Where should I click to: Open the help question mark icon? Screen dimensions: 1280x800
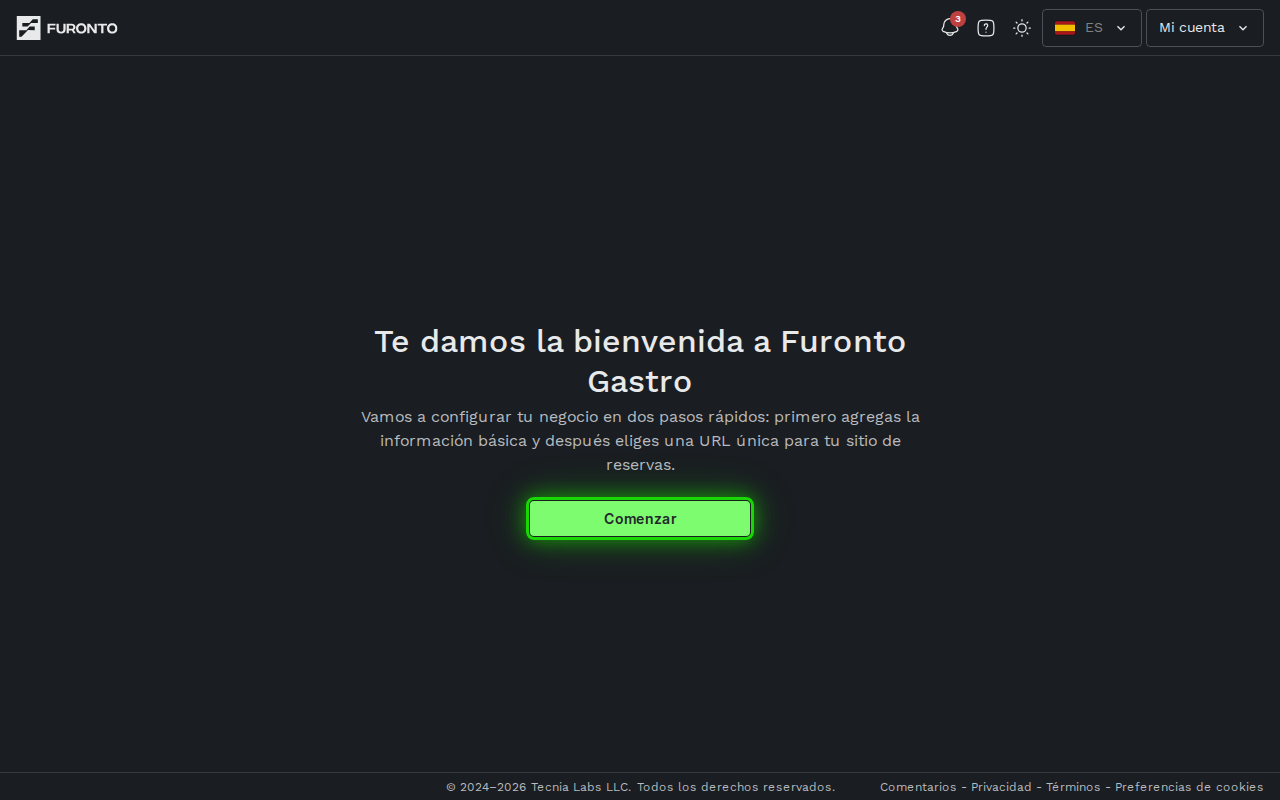[x=986, y=28]
